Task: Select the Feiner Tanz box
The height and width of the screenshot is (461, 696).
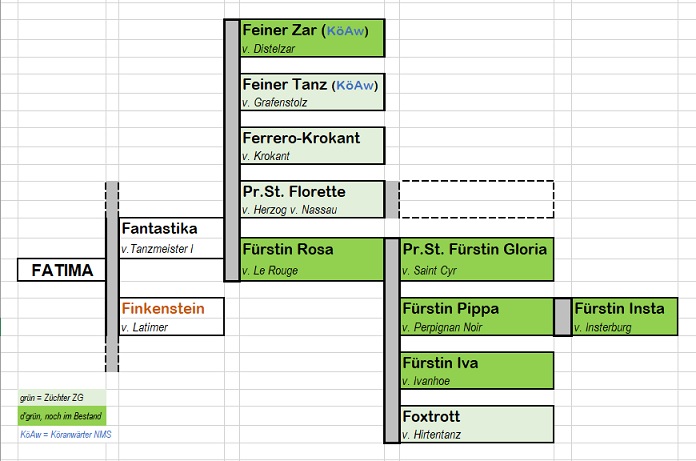Action: click(x=311, y=92)
